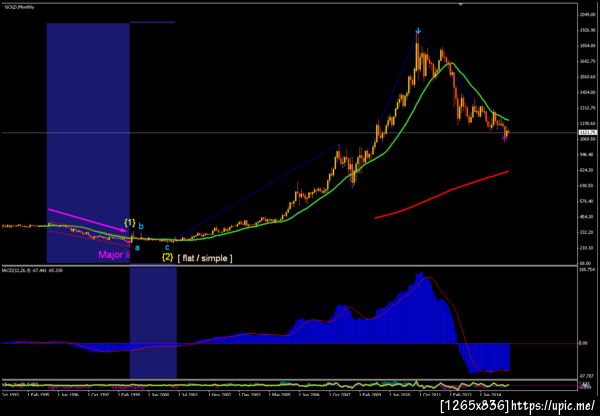Select the chart shift triangle at top edge
Viewport: 600px width, 416px height.
pos(461,4)
